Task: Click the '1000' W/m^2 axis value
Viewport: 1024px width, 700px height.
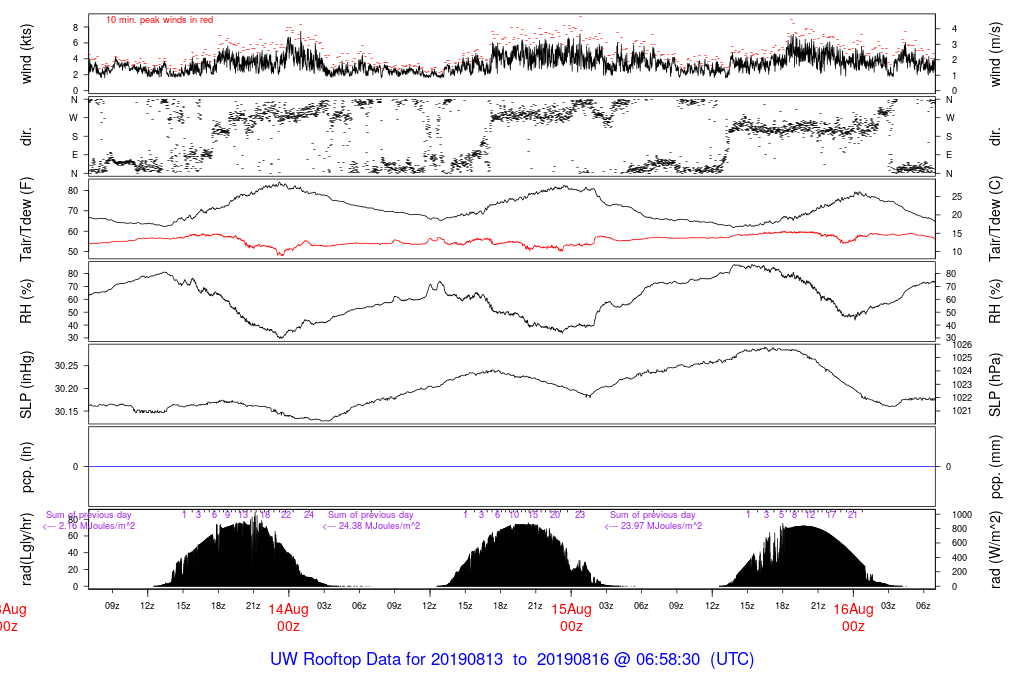Action: click(962, 515)
